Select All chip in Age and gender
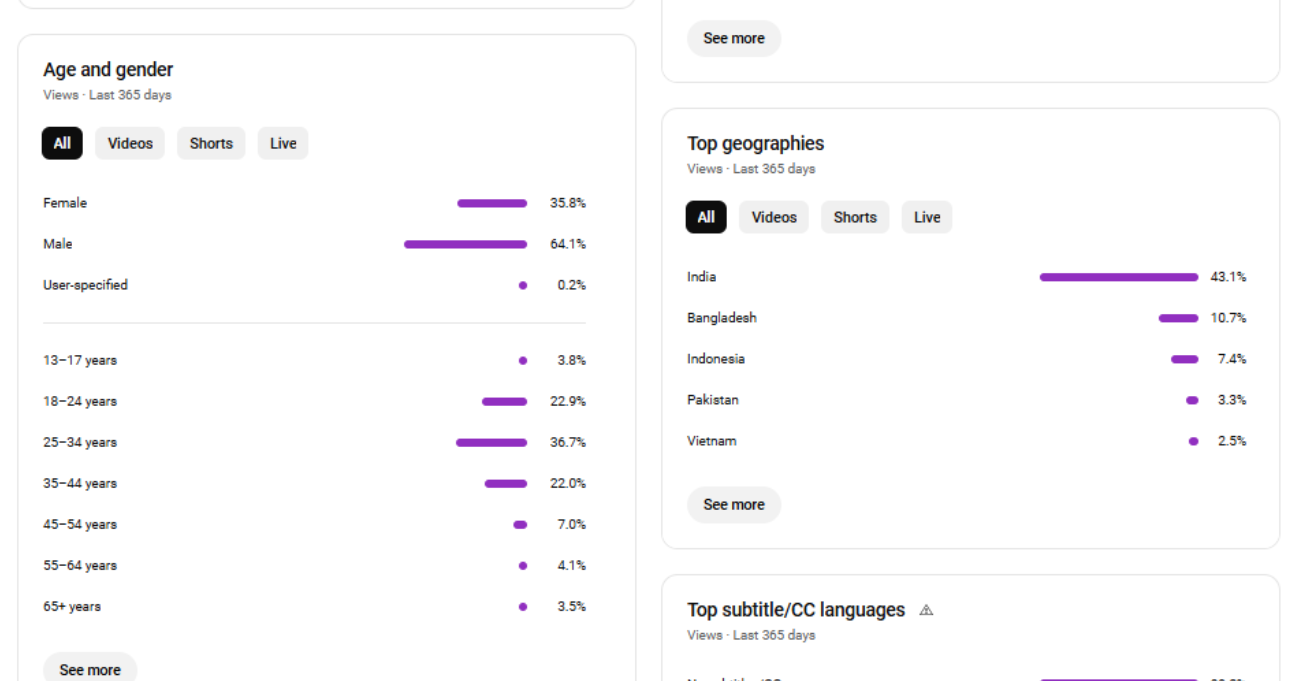This screenshot has height=681, width=1307. click(x=62, y=143)
